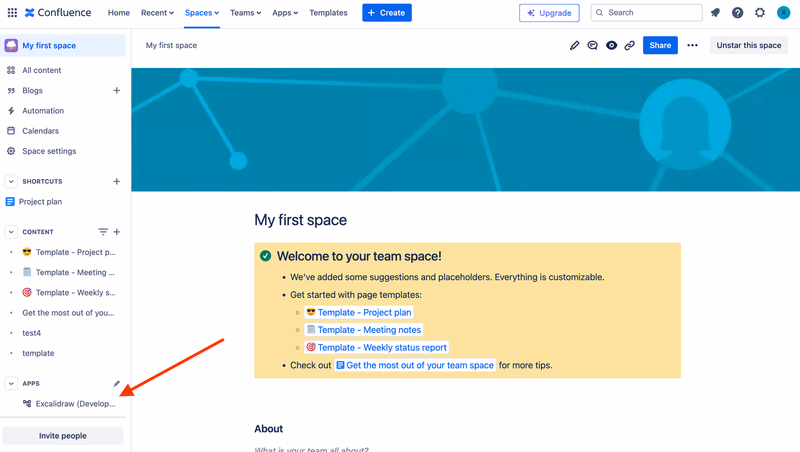Click the About heading
The height and width of the screenshot is (452, 800).
tap(269, 429)
